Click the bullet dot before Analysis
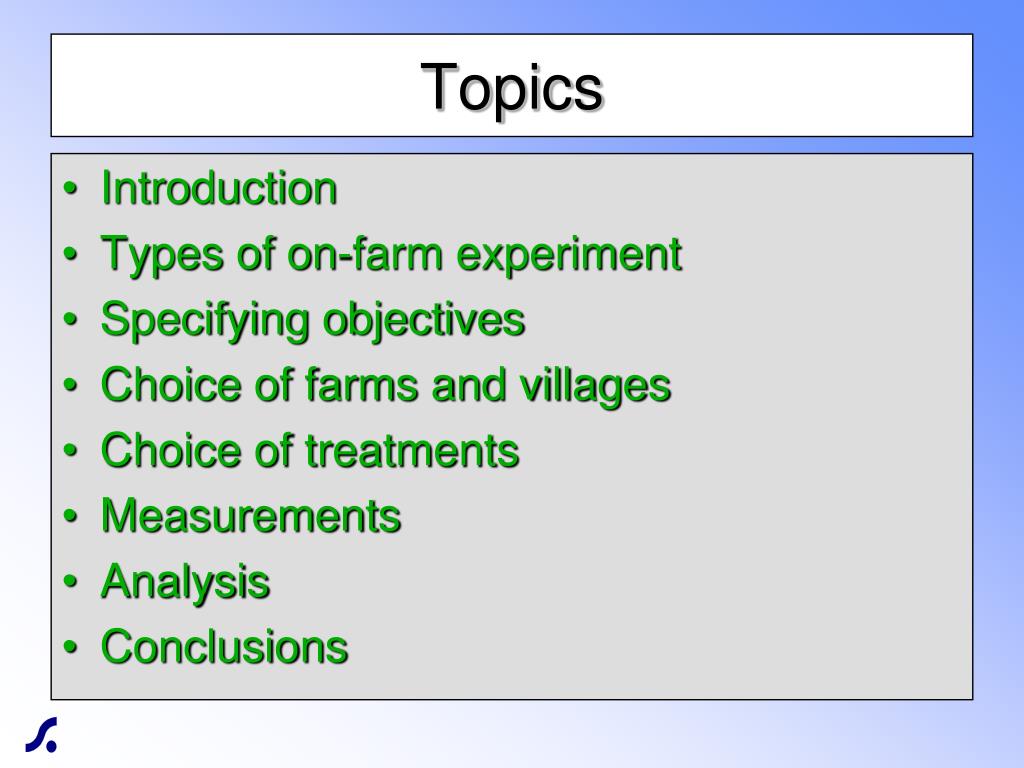Viewport: 1024px width, 768px height. click(71, 582)
